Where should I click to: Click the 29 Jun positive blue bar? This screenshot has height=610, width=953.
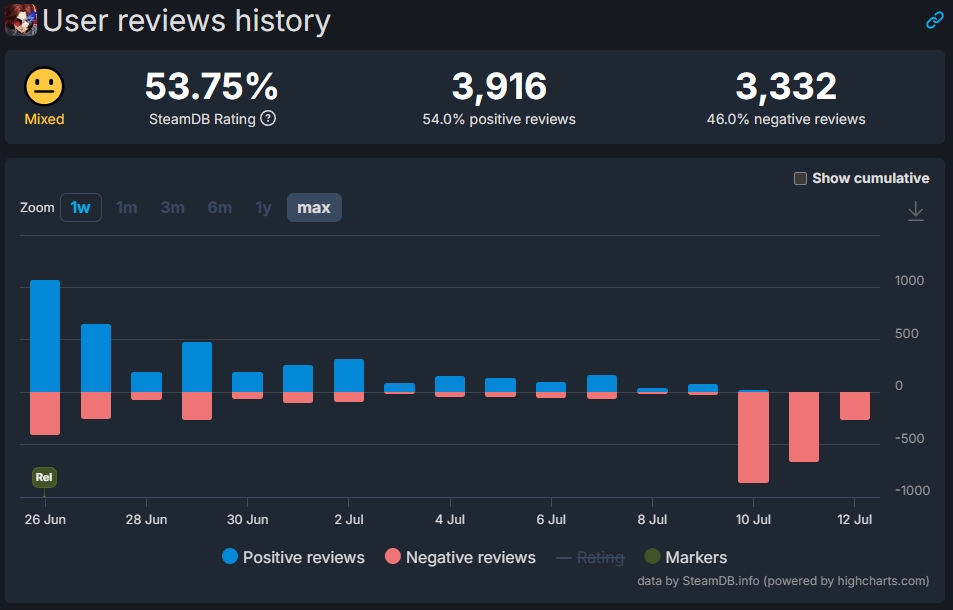click(197, 367)
